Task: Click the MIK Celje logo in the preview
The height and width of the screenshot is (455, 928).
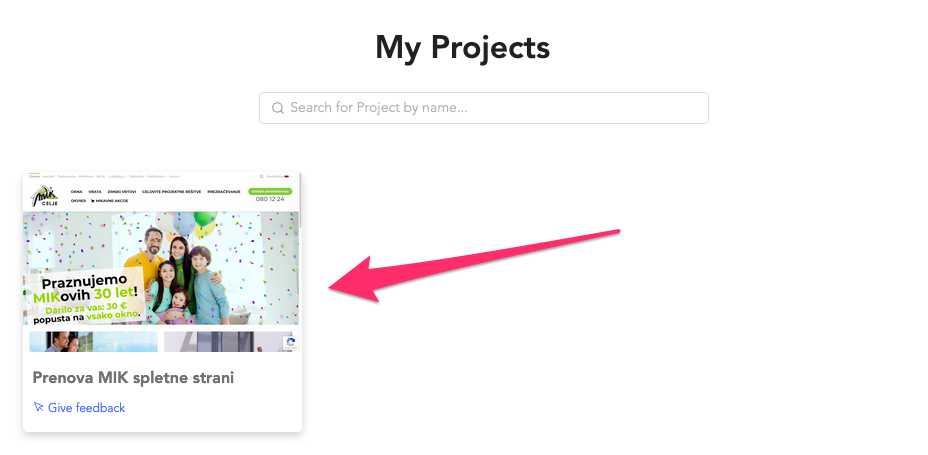Action: [44, 194]
